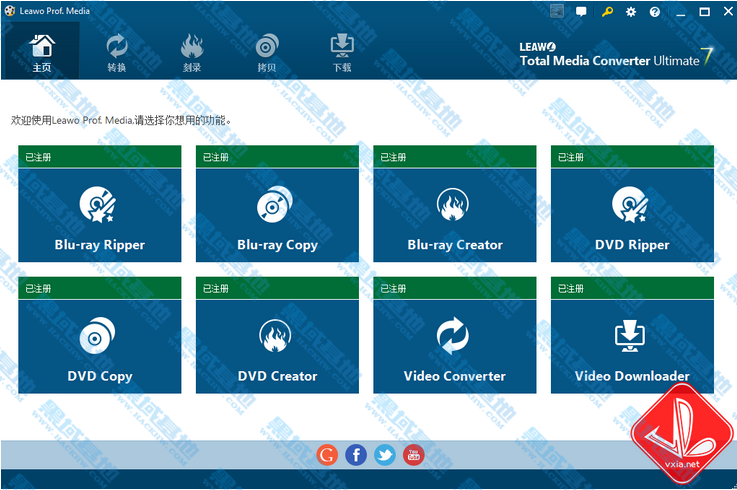The width and height of the screenshot is (737, 490).
Task: Open the Twitter social link icon
Action: (384, 455)
